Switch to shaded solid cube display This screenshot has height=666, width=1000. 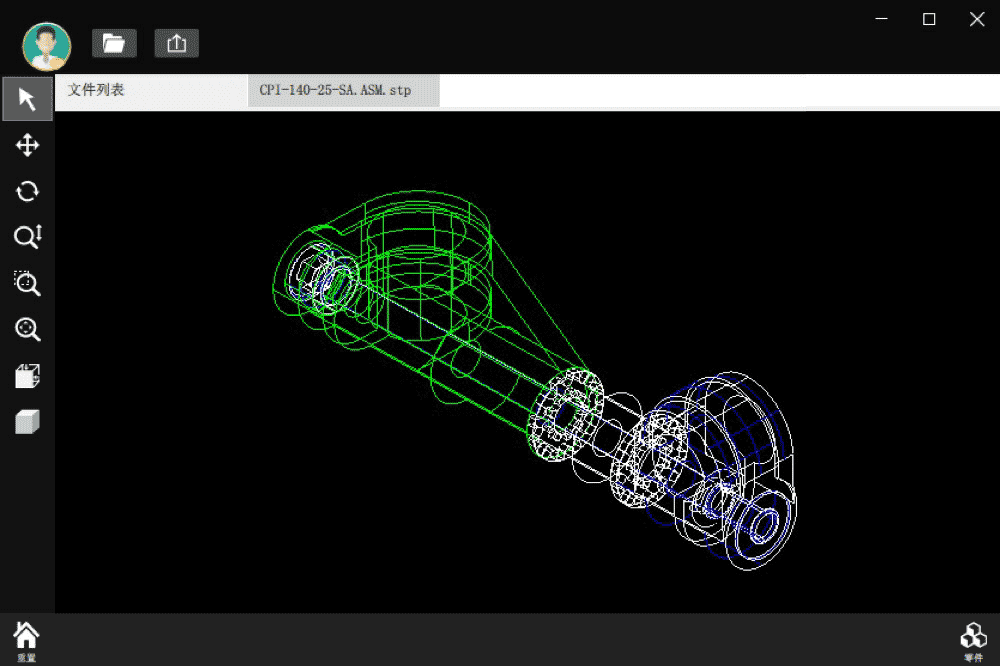click(27, 422)
